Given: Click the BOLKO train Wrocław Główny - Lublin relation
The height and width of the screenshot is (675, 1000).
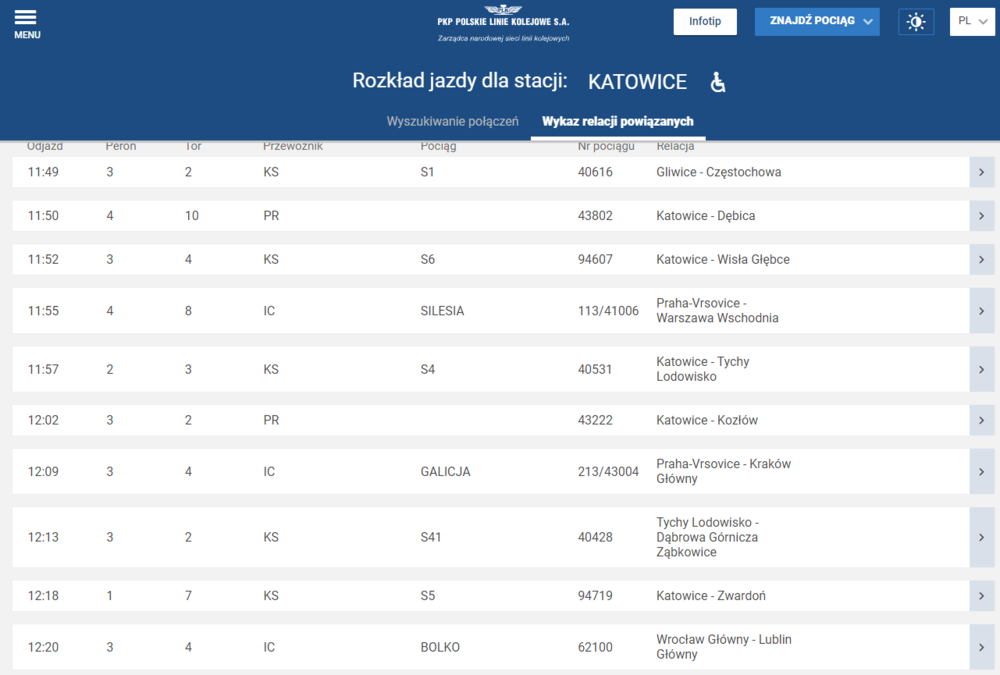Looking at the screenshot, I should (x=723, y=647).
